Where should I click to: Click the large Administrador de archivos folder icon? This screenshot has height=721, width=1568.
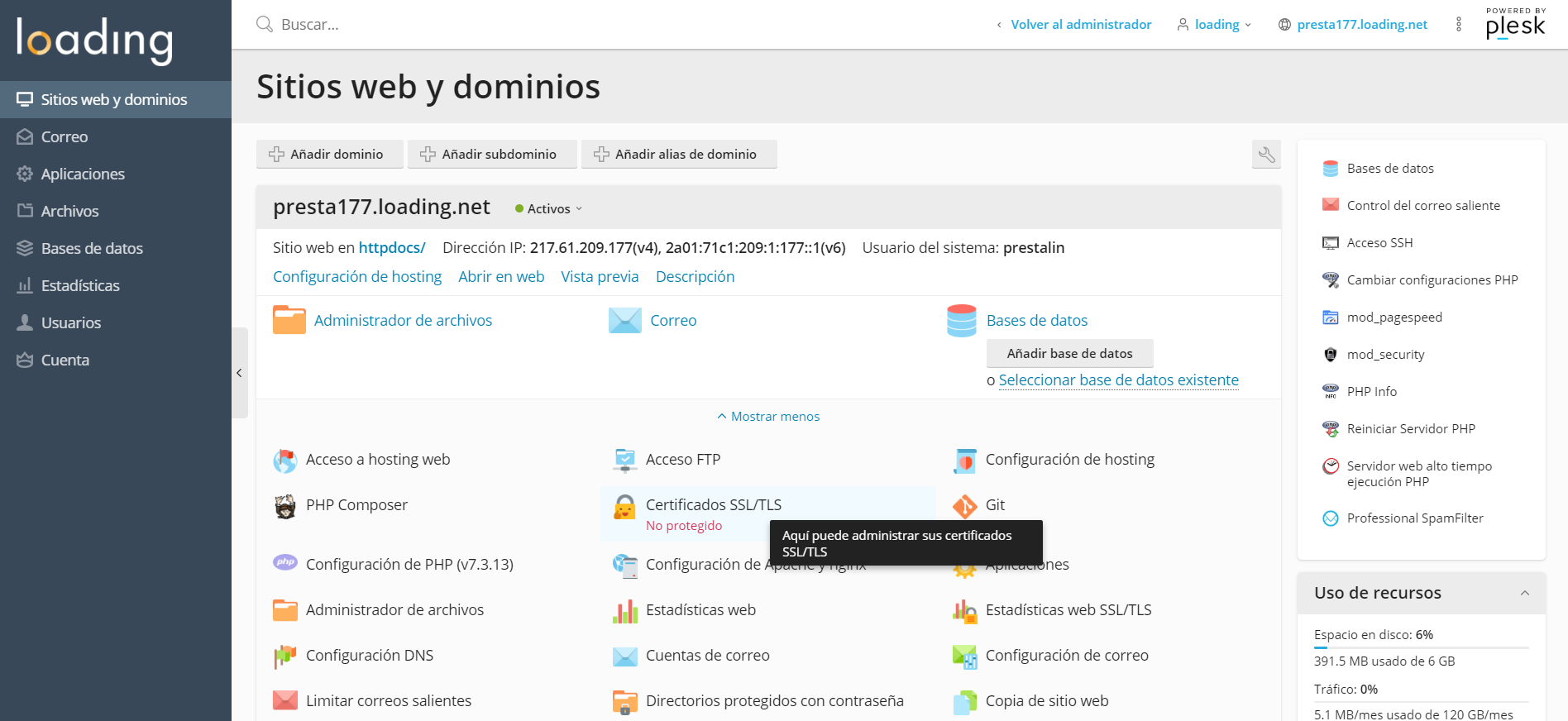click(x=289, y=320)
